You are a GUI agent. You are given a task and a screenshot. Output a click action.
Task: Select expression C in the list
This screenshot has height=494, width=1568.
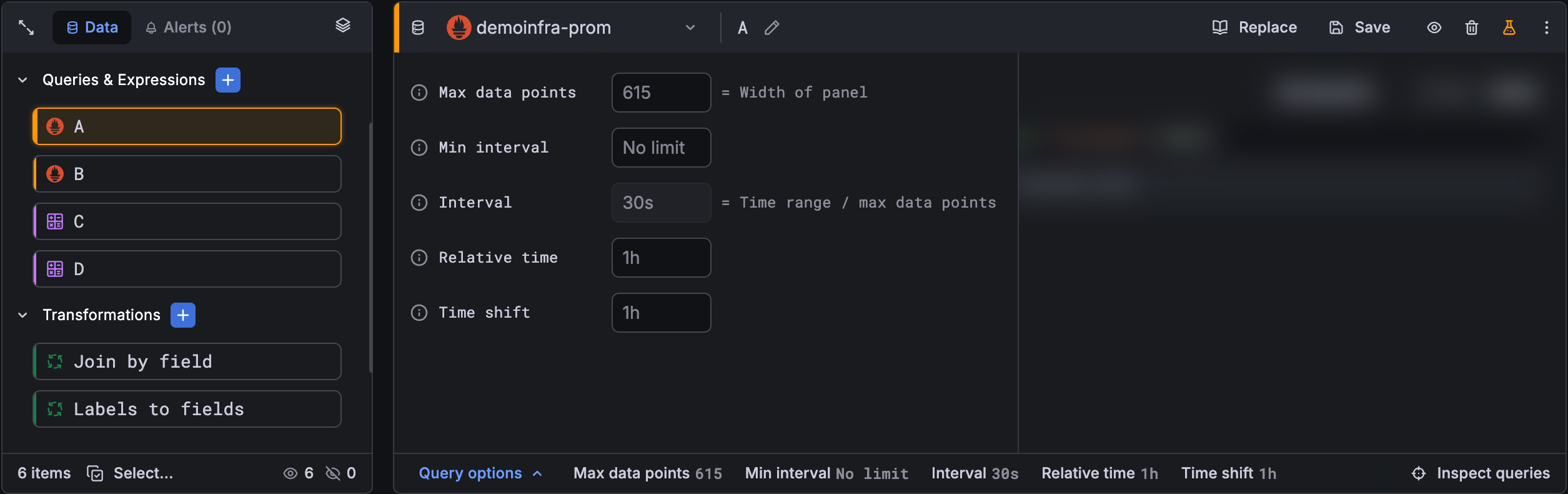pyautogui.click(x=187, y=221)
